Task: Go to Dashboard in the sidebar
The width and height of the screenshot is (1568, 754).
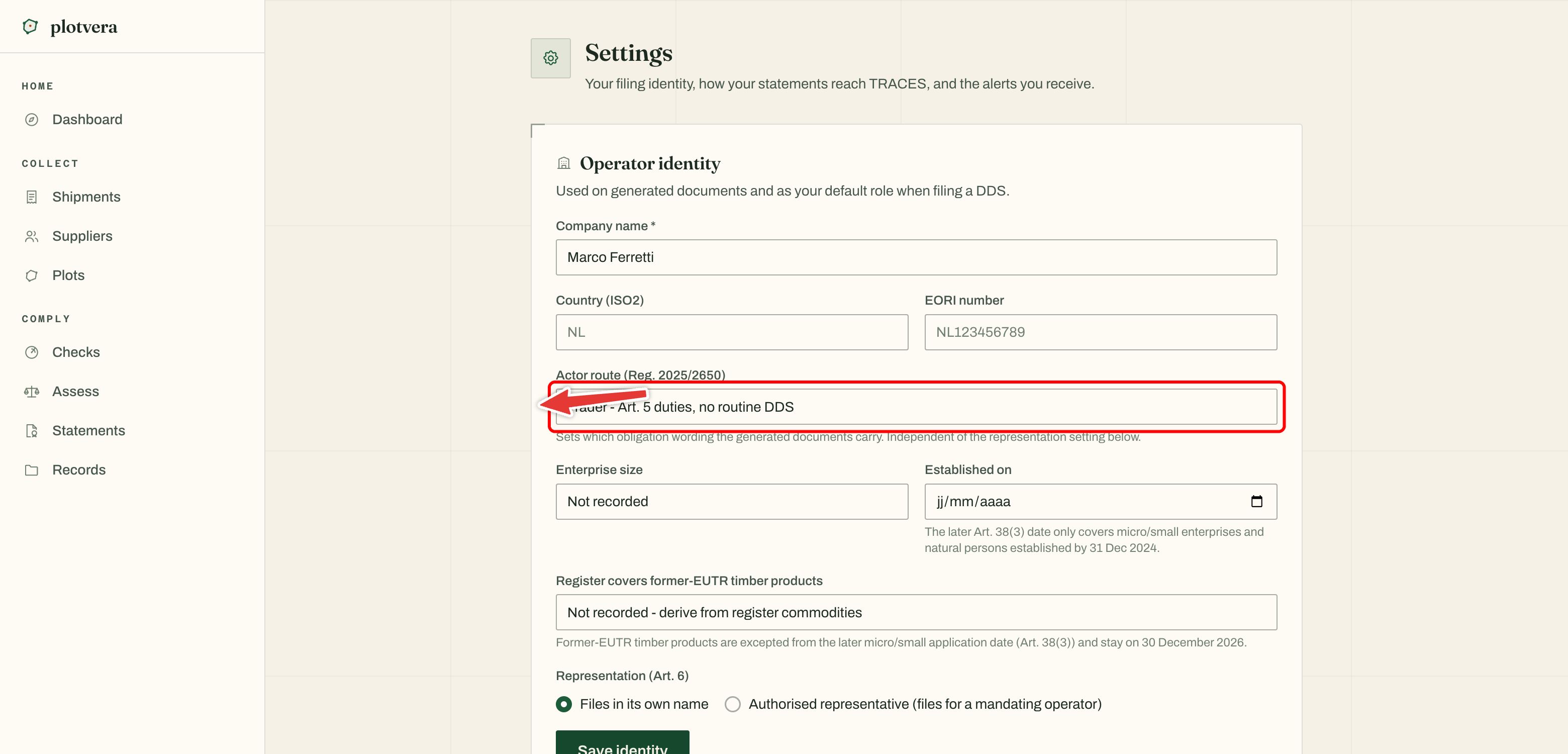Action: 87,119
